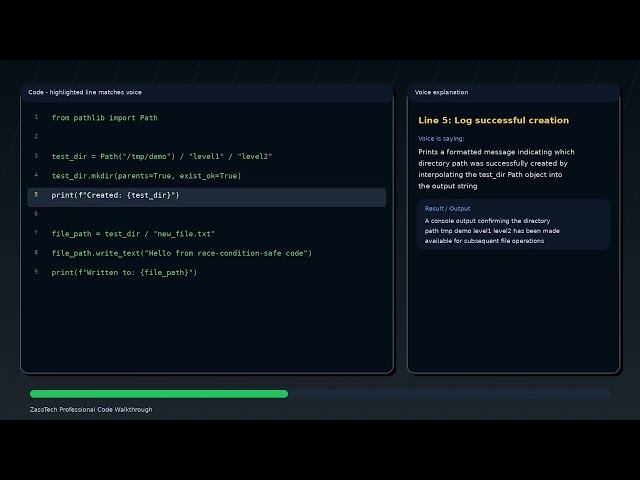Click the 'Voice is saying:' label
Screen dimensions: 640x480
[441, 139]
